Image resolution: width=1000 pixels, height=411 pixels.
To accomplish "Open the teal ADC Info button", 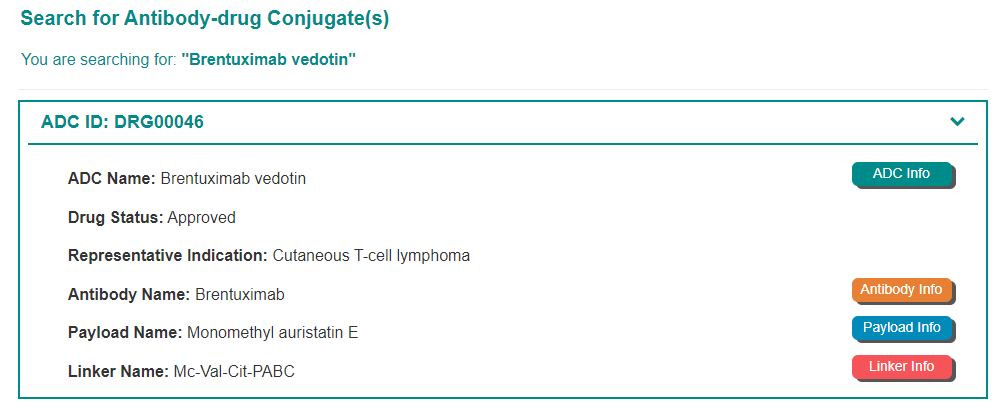I will [x=902, y=174].
